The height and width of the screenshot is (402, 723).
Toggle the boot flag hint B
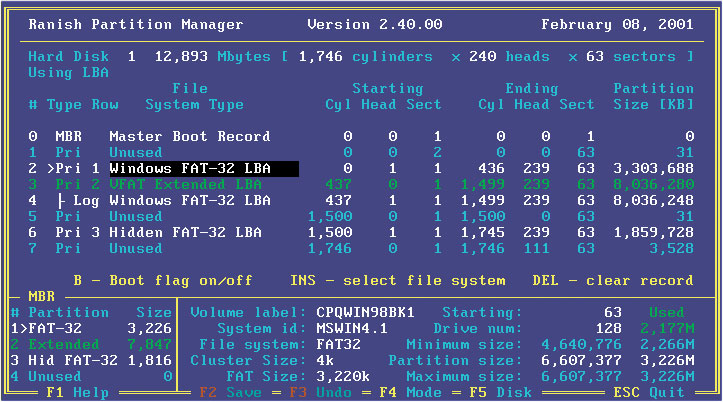pyautogui.click(x=162, y=280)
